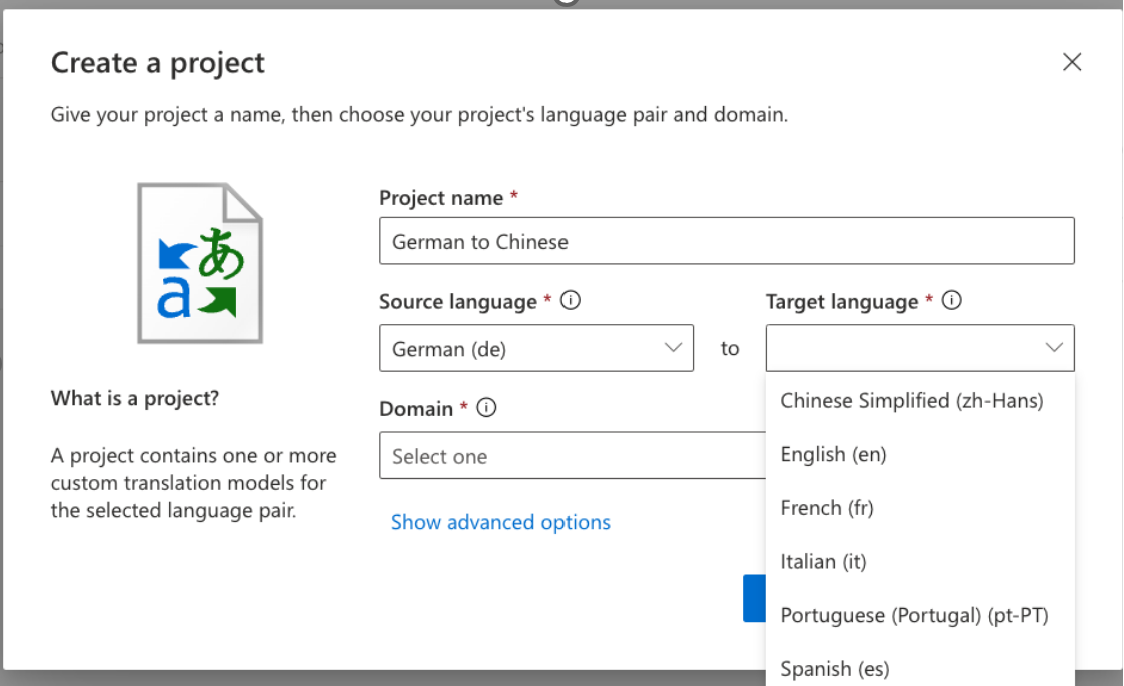Image resolution: width=1124 pixels, height=686 pixels.
Task: Choose Portuguese (Portugal) (pt-PT) option
Action: (x=914, y=615)
